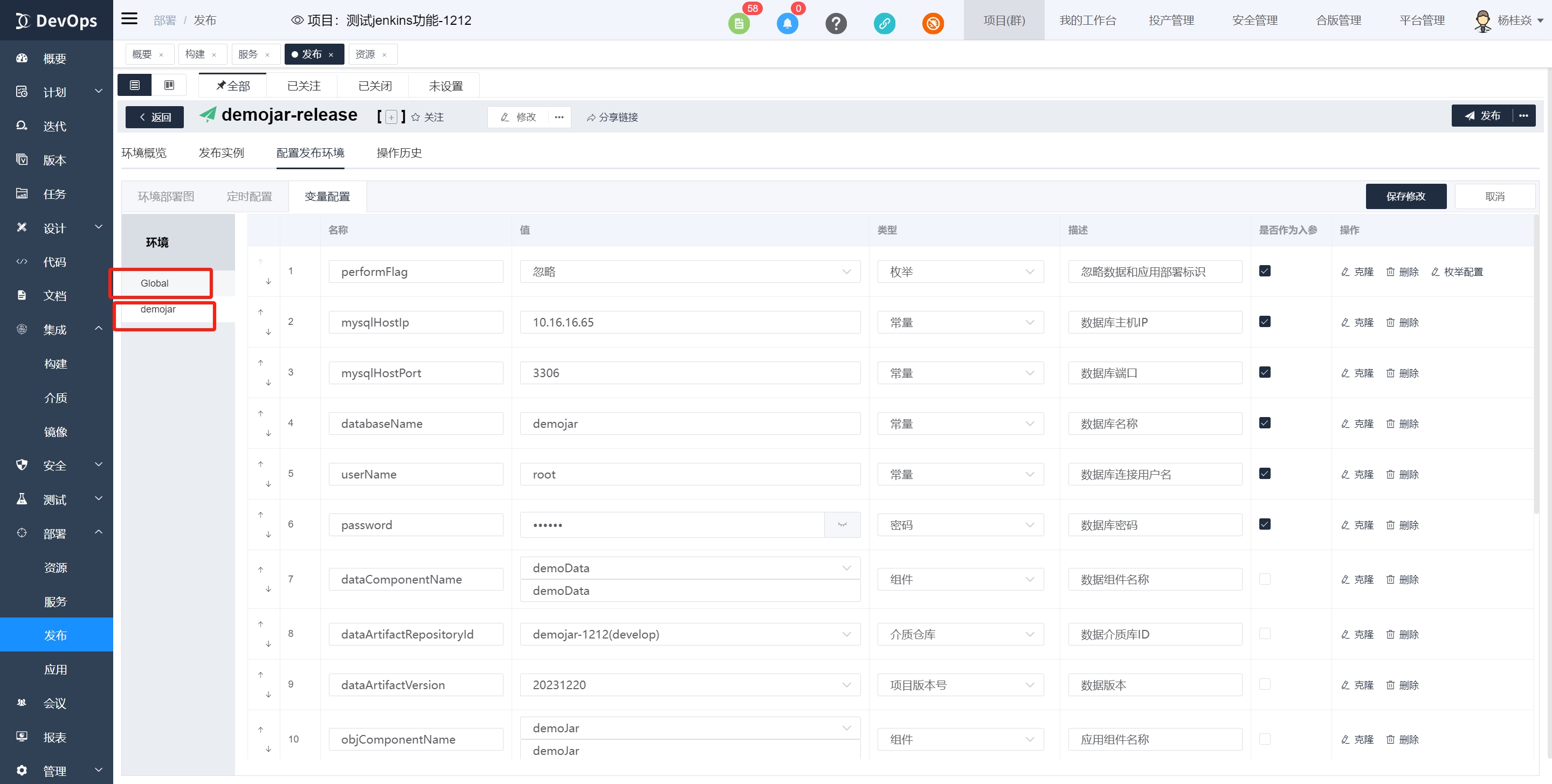
Task: Click the 返回 back button
Action: (155, 117)
